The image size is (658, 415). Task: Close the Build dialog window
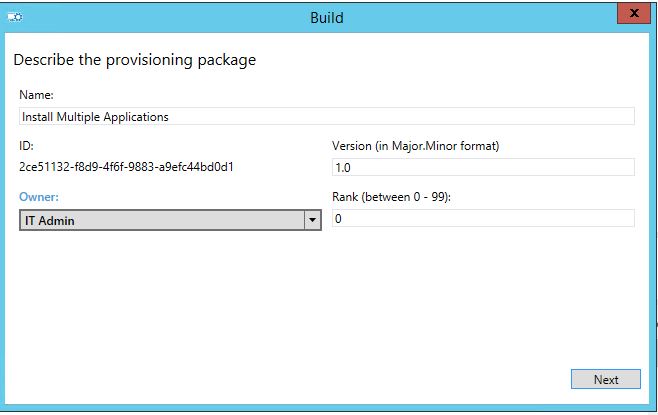(x=634, y=13)
